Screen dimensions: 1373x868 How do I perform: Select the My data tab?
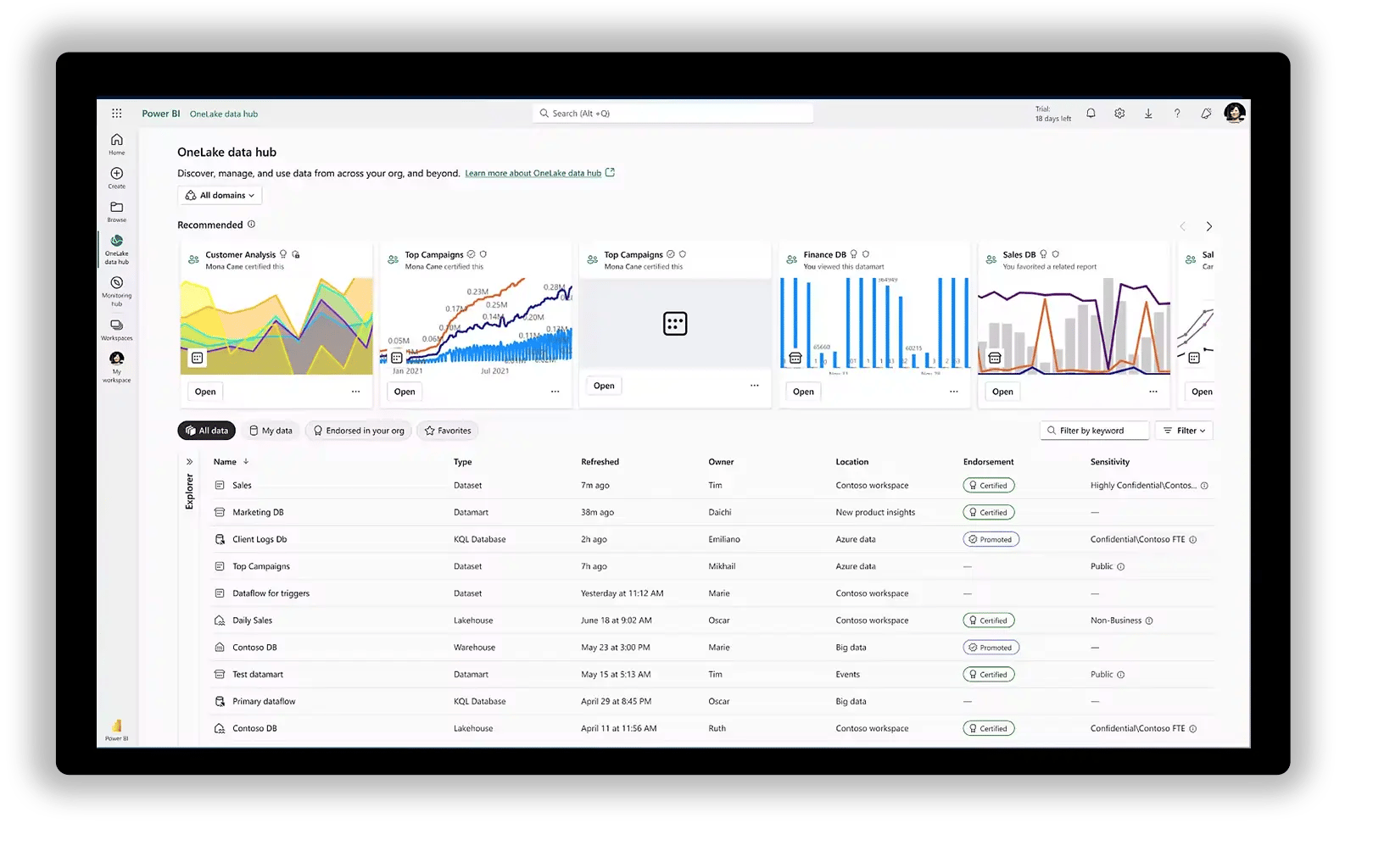coord(271,431)
